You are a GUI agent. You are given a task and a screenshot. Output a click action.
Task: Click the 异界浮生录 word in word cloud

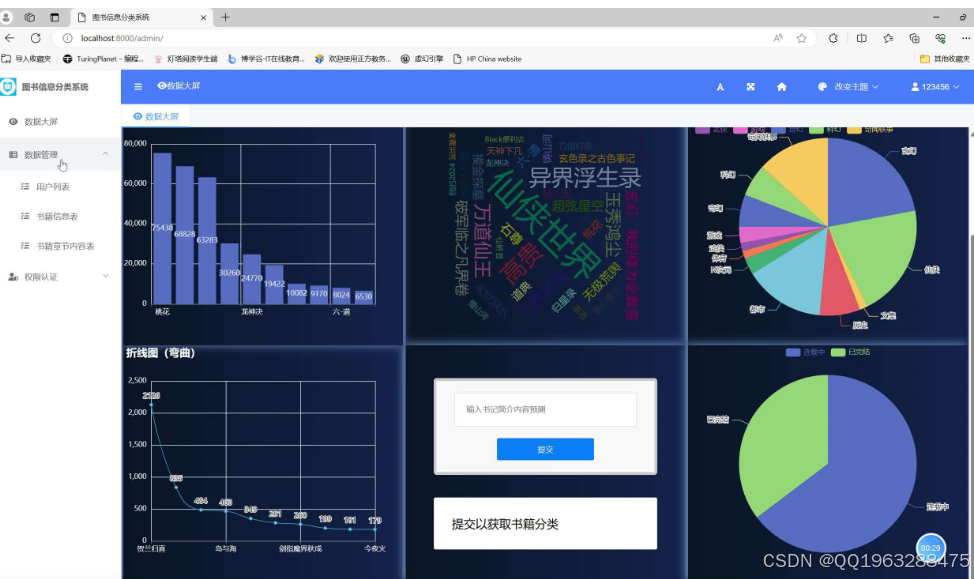(585, 178)
